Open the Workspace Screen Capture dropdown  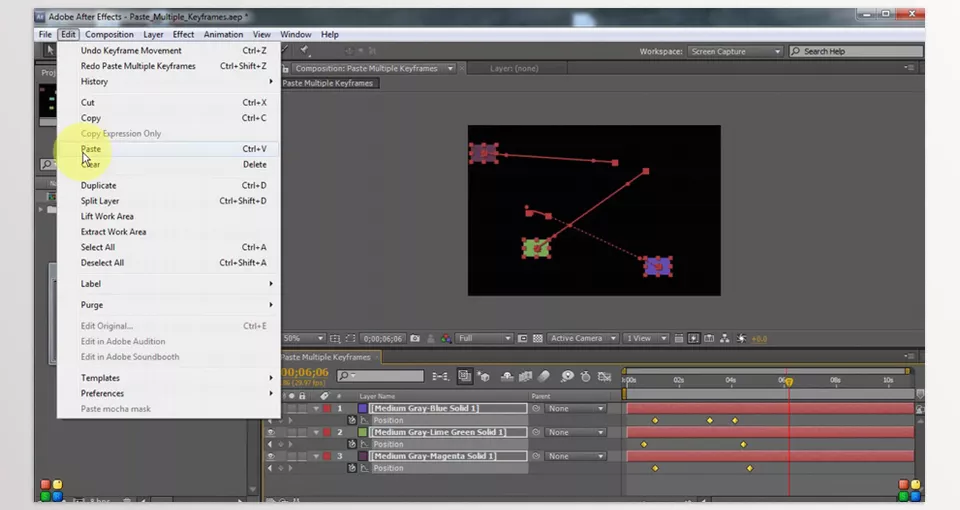[735, 51]
